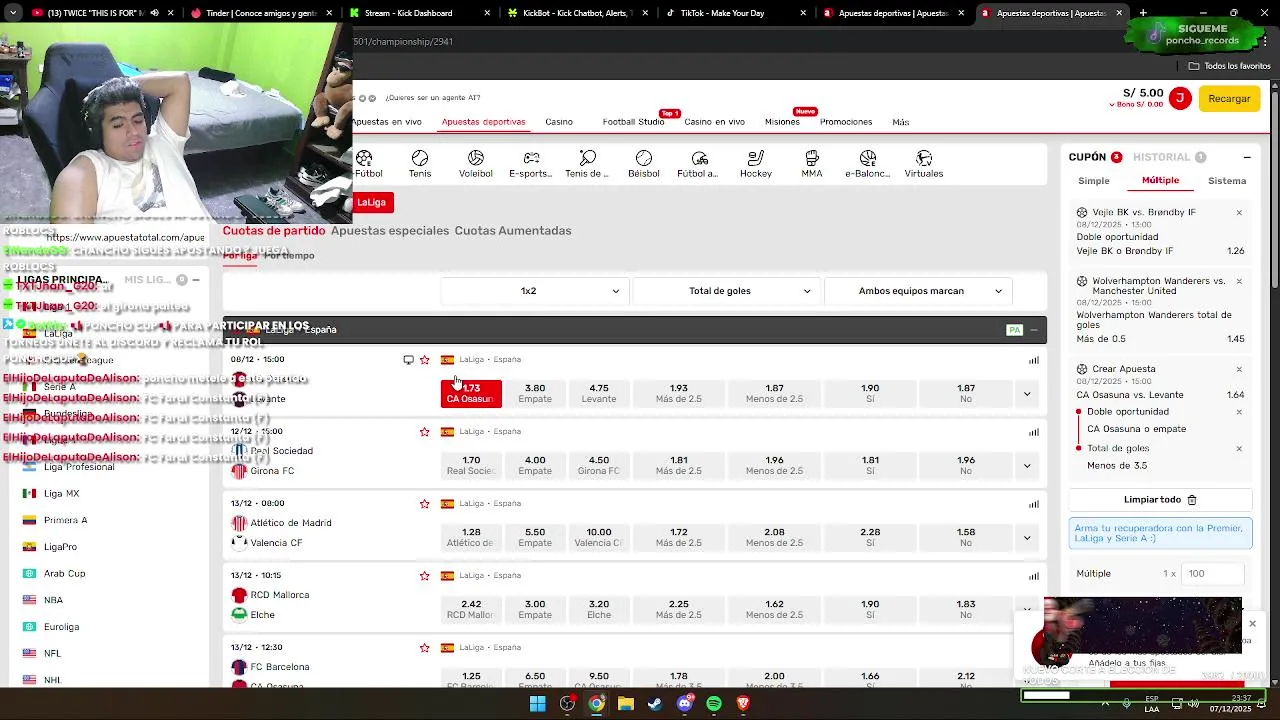Open live stream icon for Osasuna match
The height and width of the screenshot is (720, 1280).
(408, 360)
